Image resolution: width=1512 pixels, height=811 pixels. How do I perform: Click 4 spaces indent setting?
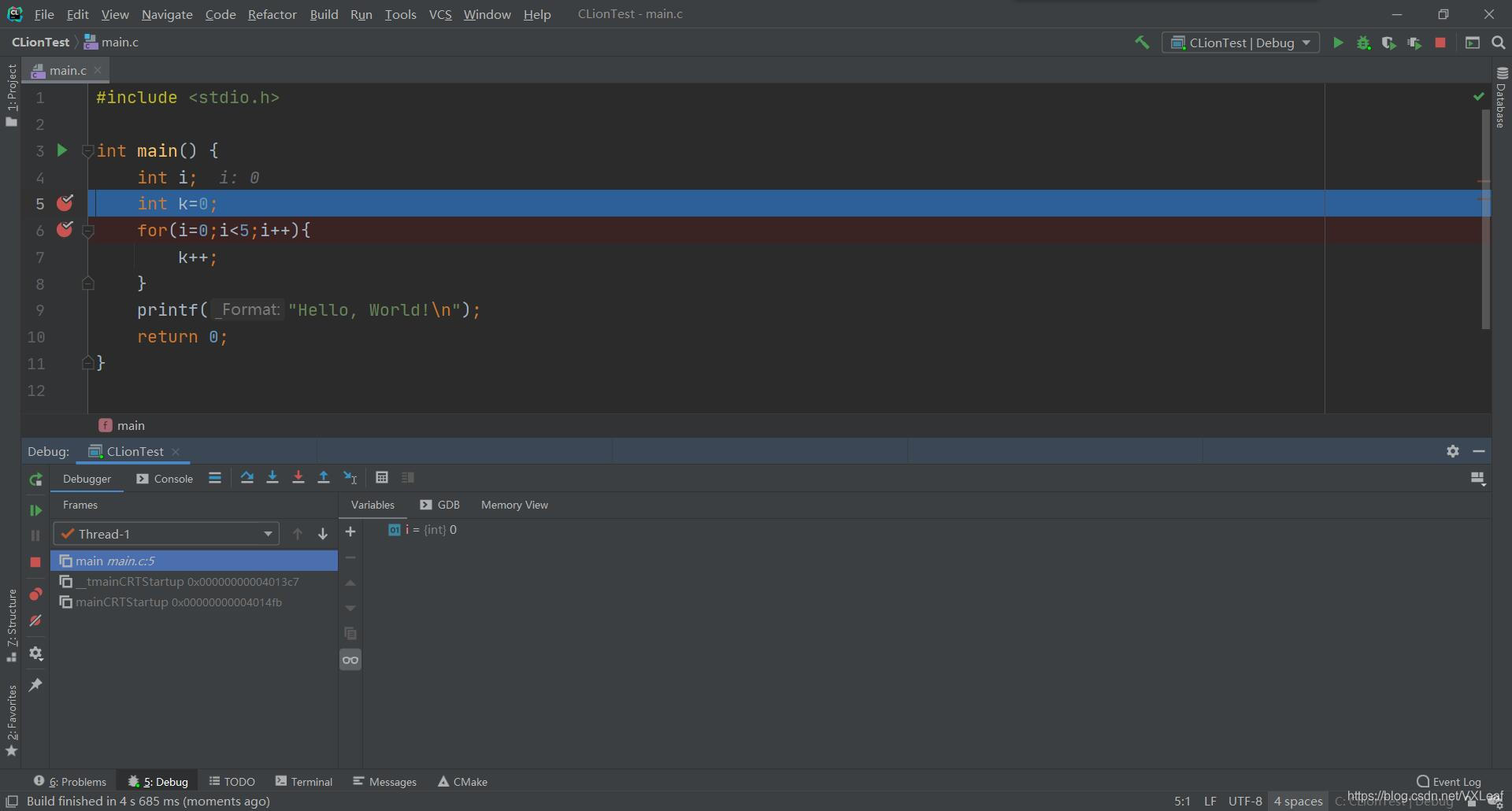tap(1298, 801)
